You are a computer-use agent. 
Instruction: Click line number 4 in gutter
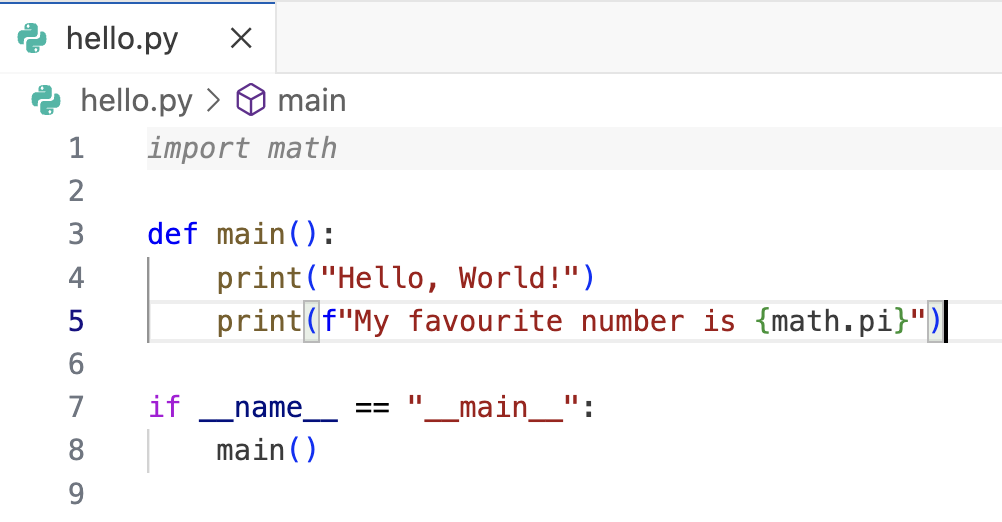point(77,278)
